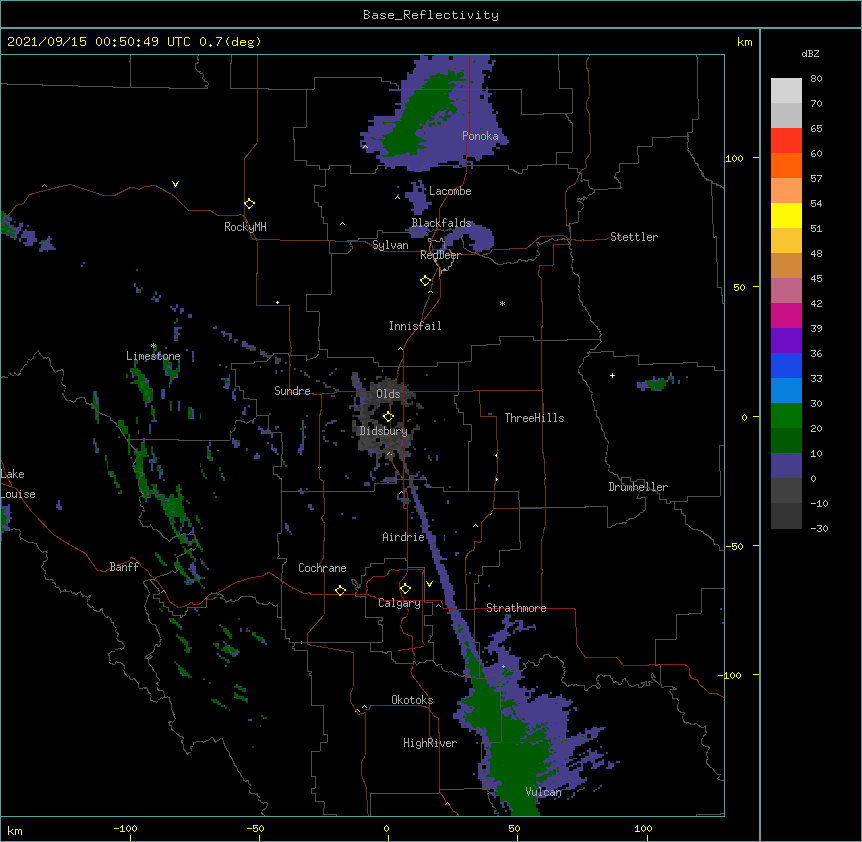
Task: Click the -100 tick label on horizontal axis
Action: [x=125, y=828]
